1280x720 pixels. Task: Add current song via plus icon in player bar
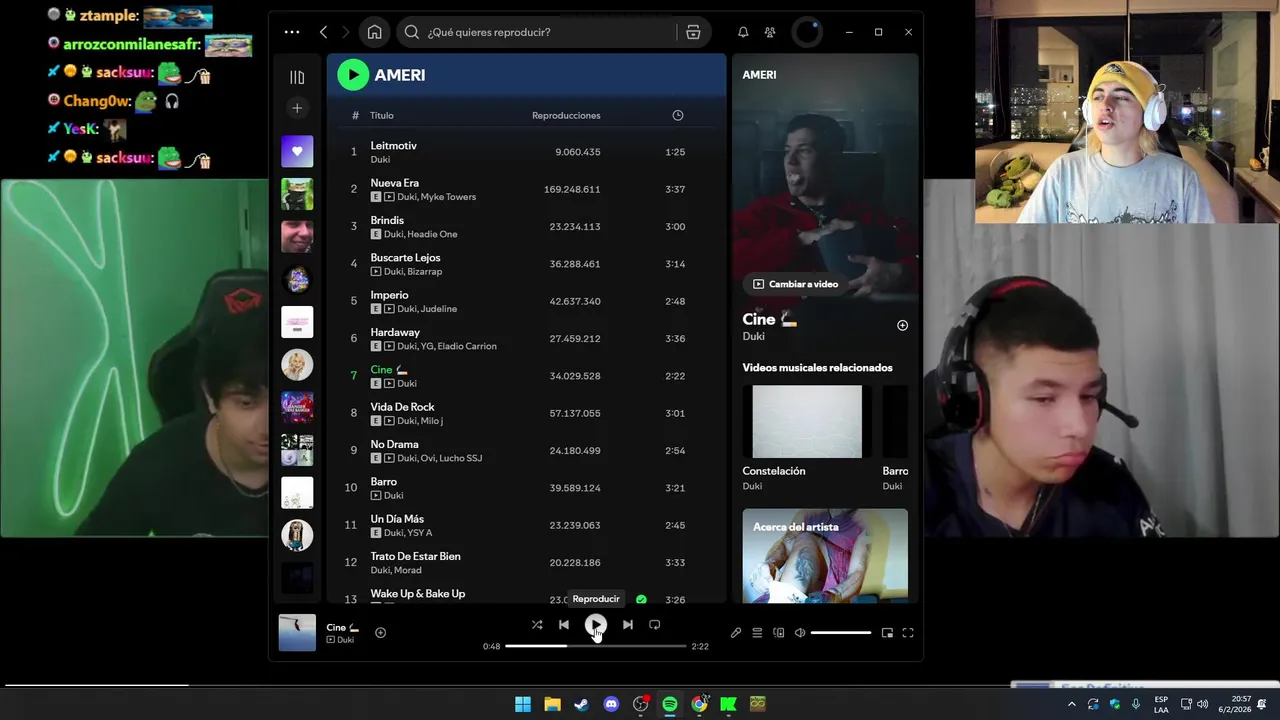point(380,632)
